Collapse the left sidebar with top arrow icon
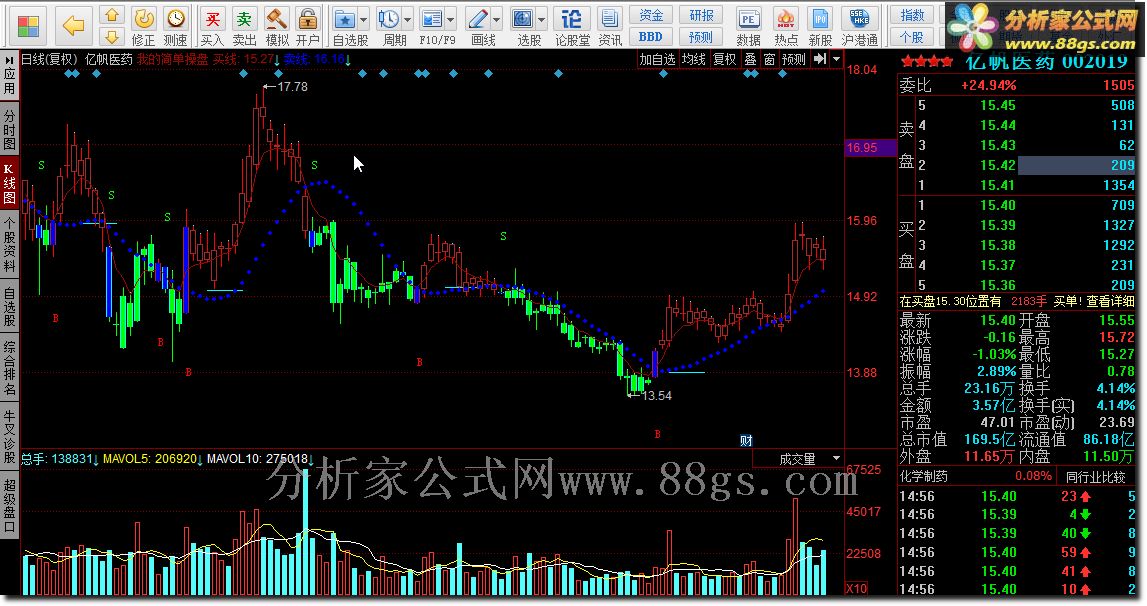This screenshot has height=606, width=1147. (10, 59)
